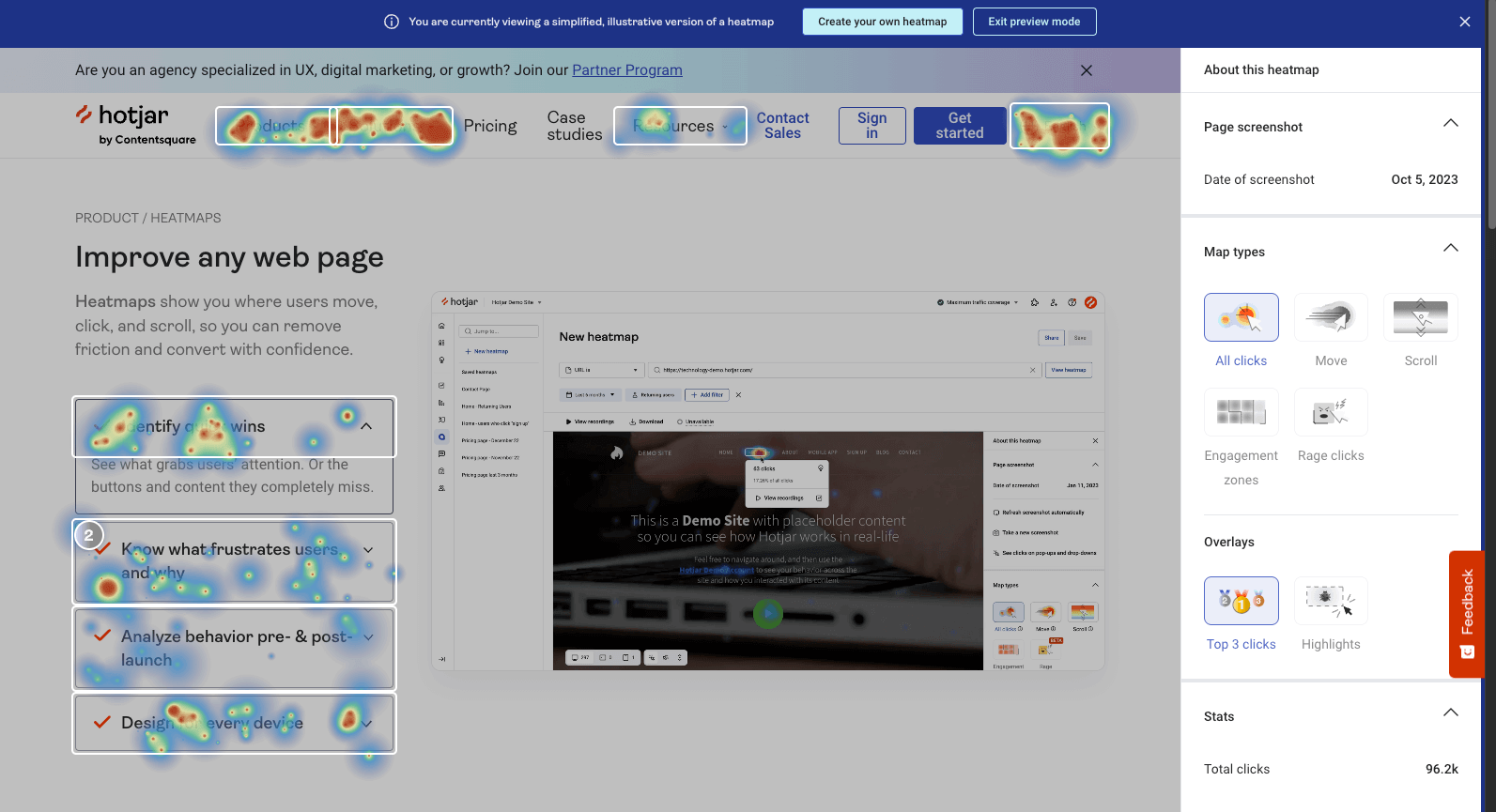The width and height of the screenshot is (1496, 812).
Task: Select the Engagement zones map icon
Action: pos(1241,412)
